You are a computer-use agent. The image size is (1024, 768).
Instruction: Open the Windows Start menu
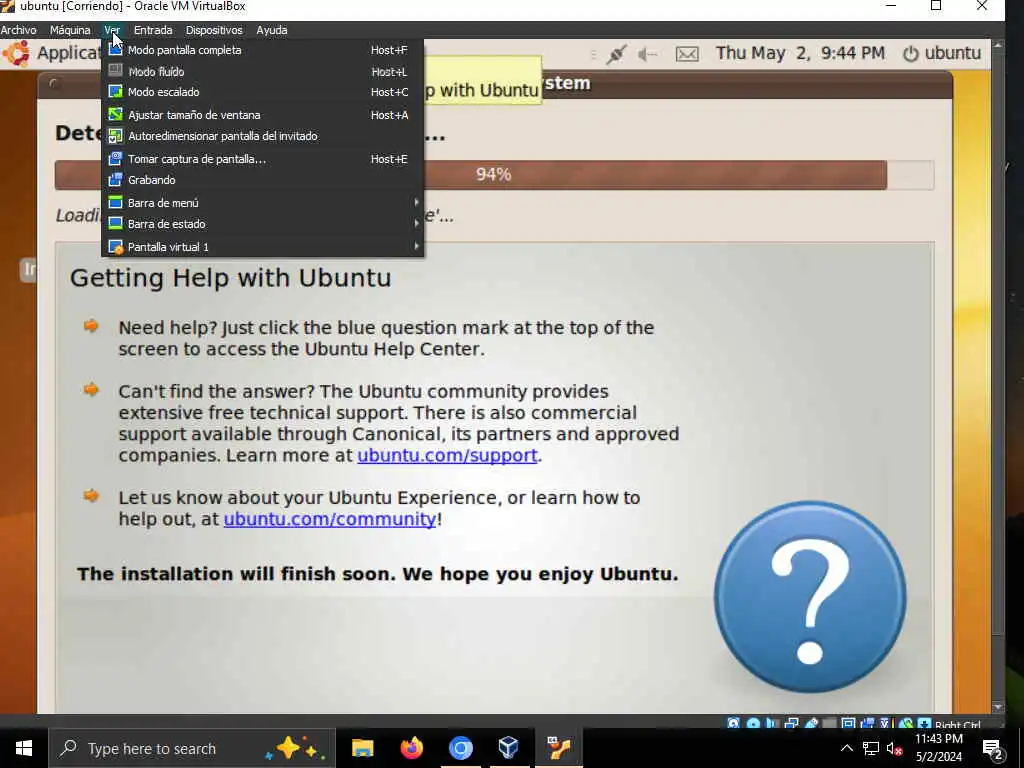point(24,748)
